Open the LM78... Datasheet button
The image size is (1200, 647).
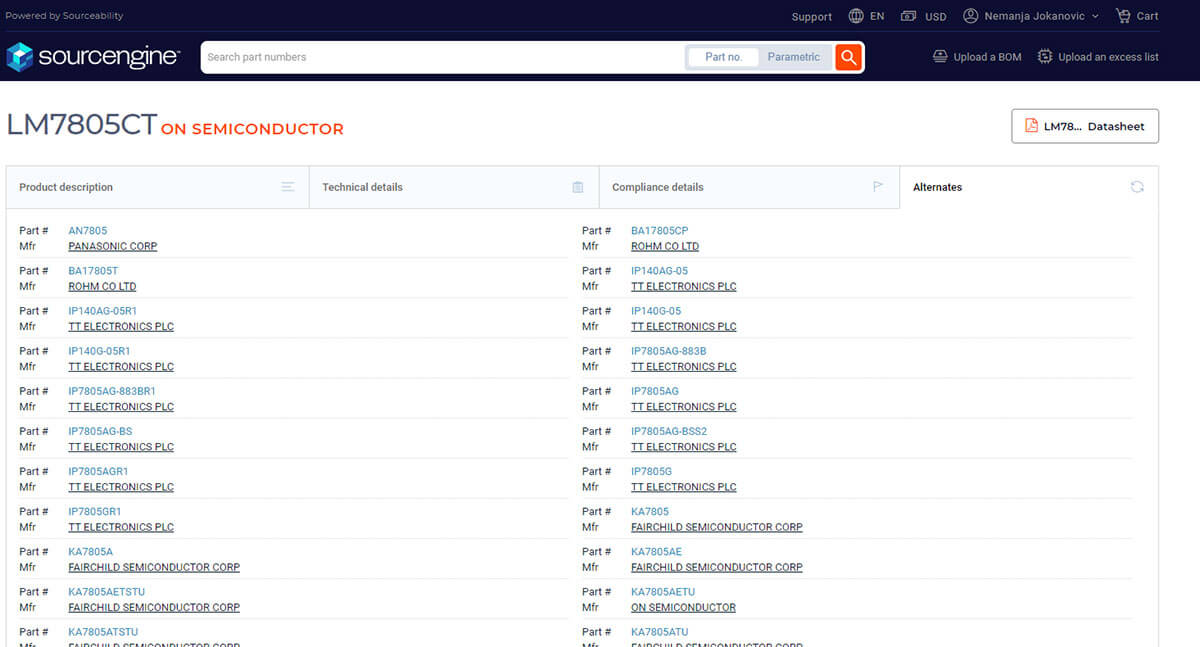[1085, 126]
